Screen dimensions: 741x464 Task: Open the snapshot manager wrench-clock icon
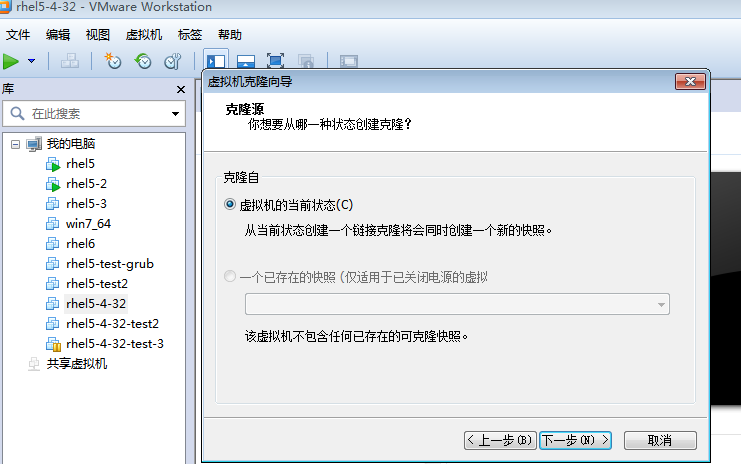coord(172,61)
